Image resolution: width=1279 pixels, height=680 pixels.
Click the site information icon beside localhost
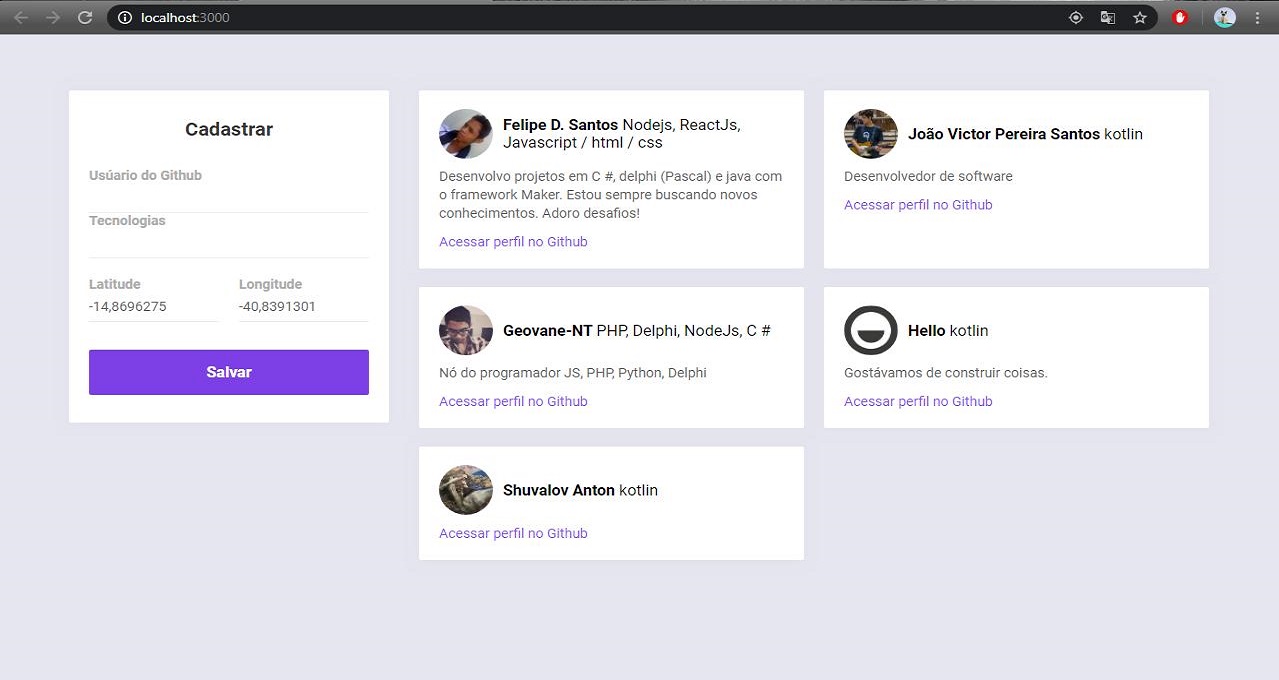(125, 18)
